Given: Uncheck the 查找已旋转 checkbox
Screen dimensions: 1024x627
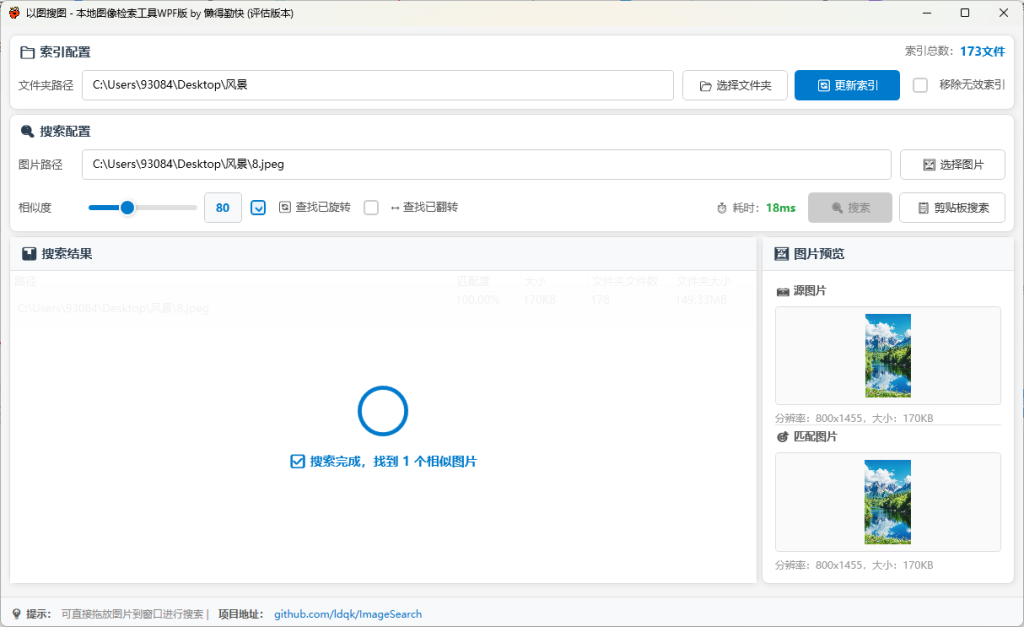Looking at the screenshot, I should tap(258, 207).
